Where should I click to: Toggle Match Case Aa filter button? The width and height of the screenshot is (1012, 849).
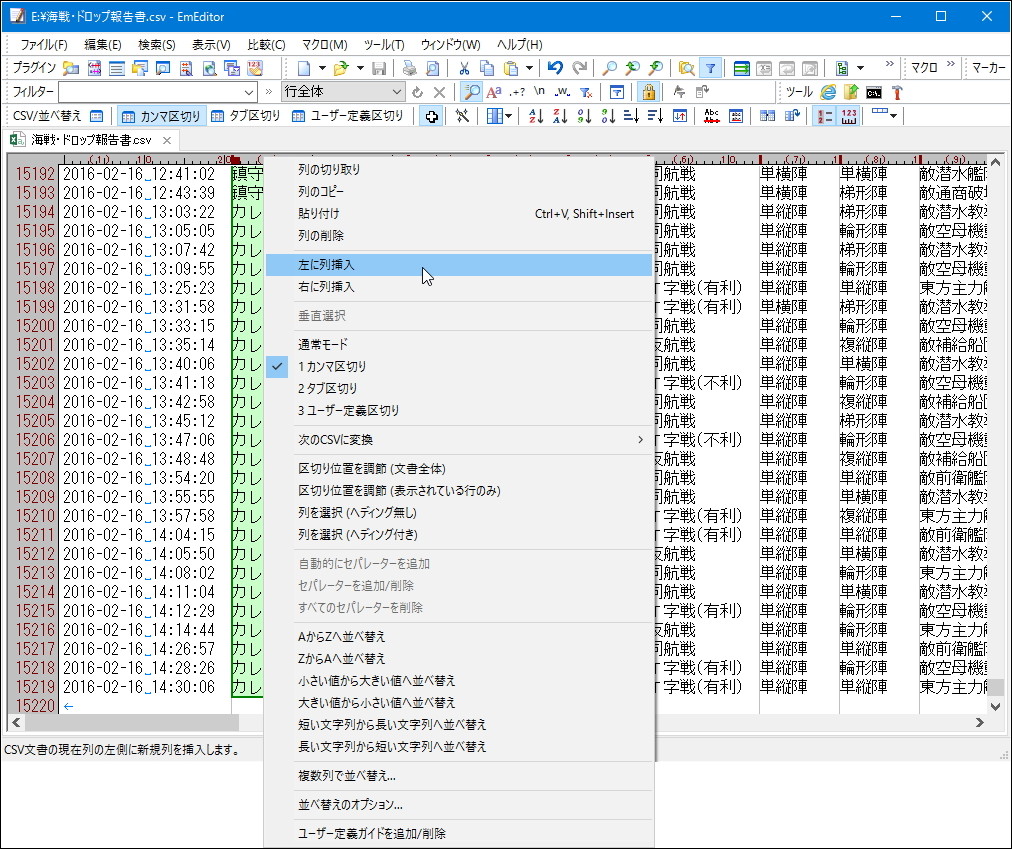pos(494,92)
